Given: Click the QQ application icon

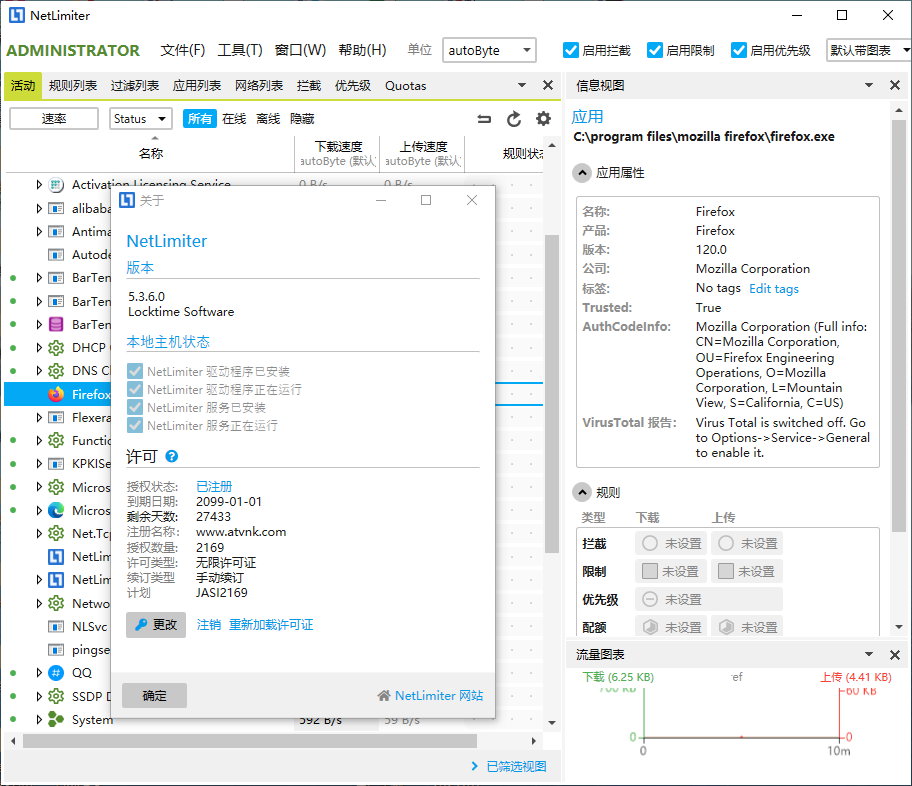Looking at the screenshot, I should 56,673.
